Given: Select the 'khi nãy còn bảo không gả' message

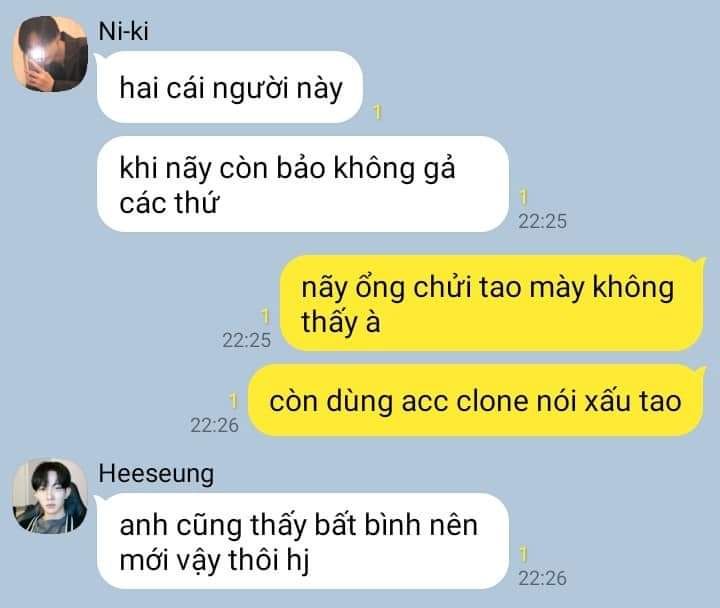Looking at the screenshot, I should tap(303, 184).
